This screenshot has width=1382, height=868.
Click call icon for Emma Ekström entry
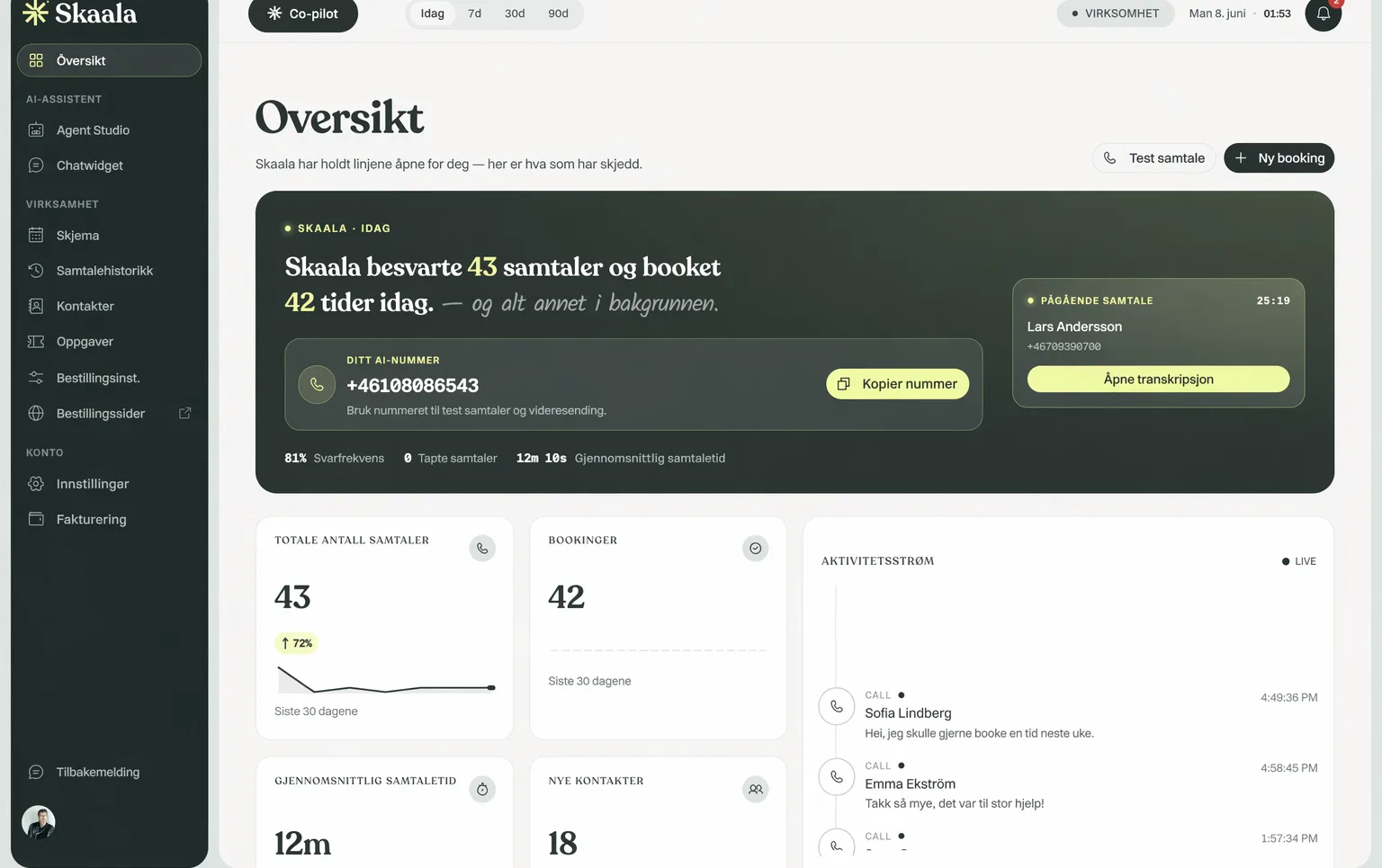pyautogui.click(x=837, y=776)
